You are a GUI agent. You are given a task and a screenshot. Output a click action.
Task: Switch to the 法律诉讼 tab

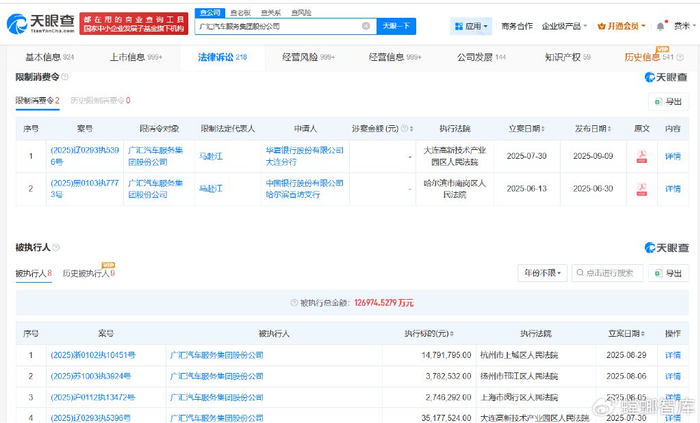[222, 57]
